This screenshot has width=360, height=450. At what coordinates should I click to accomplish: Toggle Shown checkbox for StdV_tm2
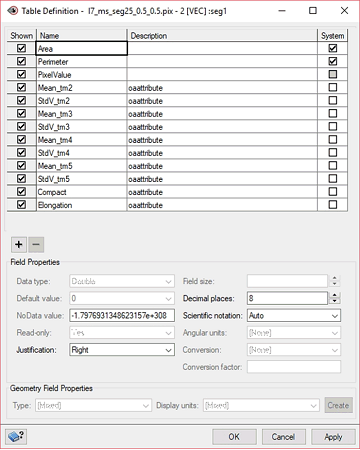[21, 100]
